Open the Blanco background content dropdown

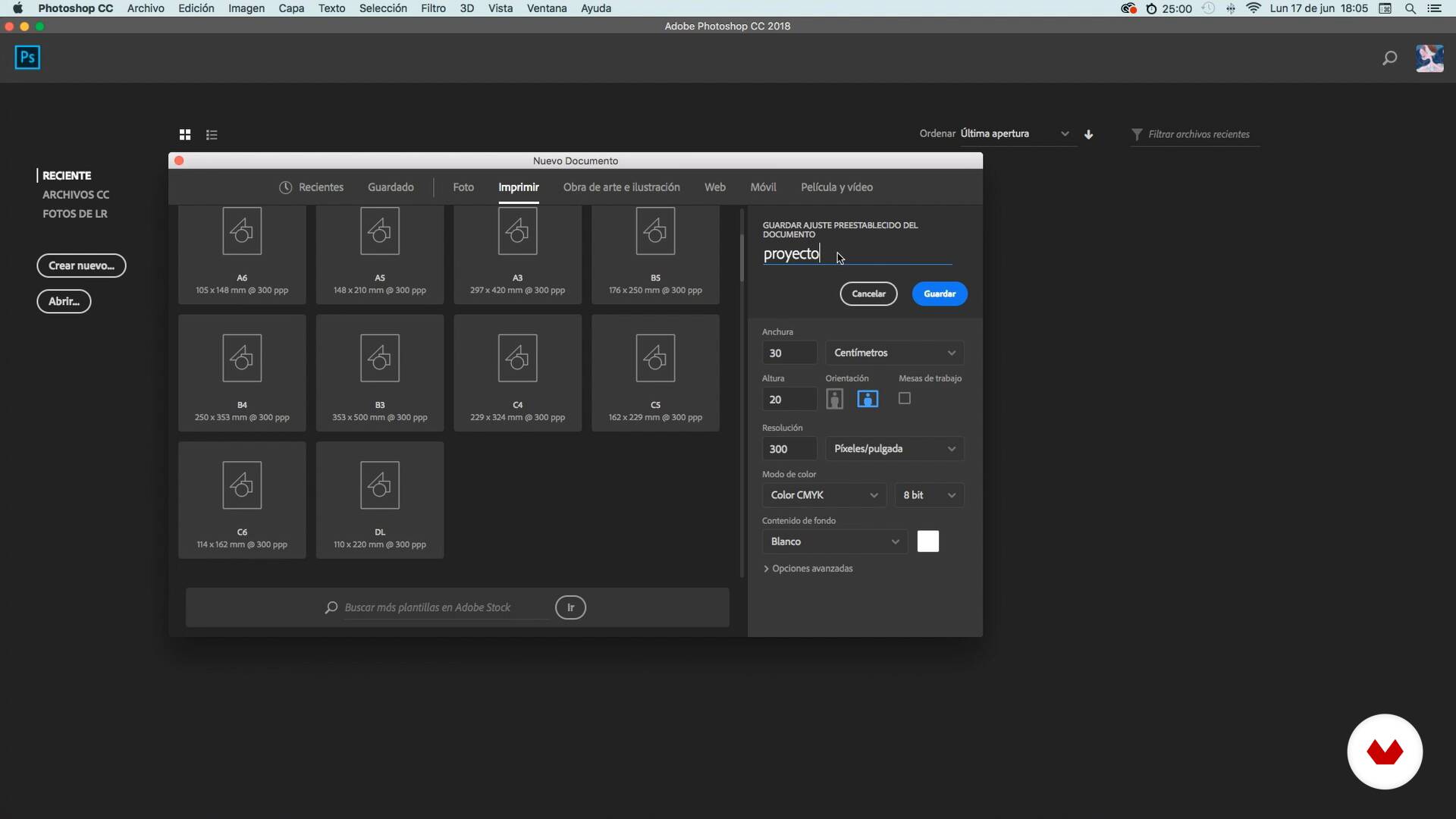tap(834, 541)
